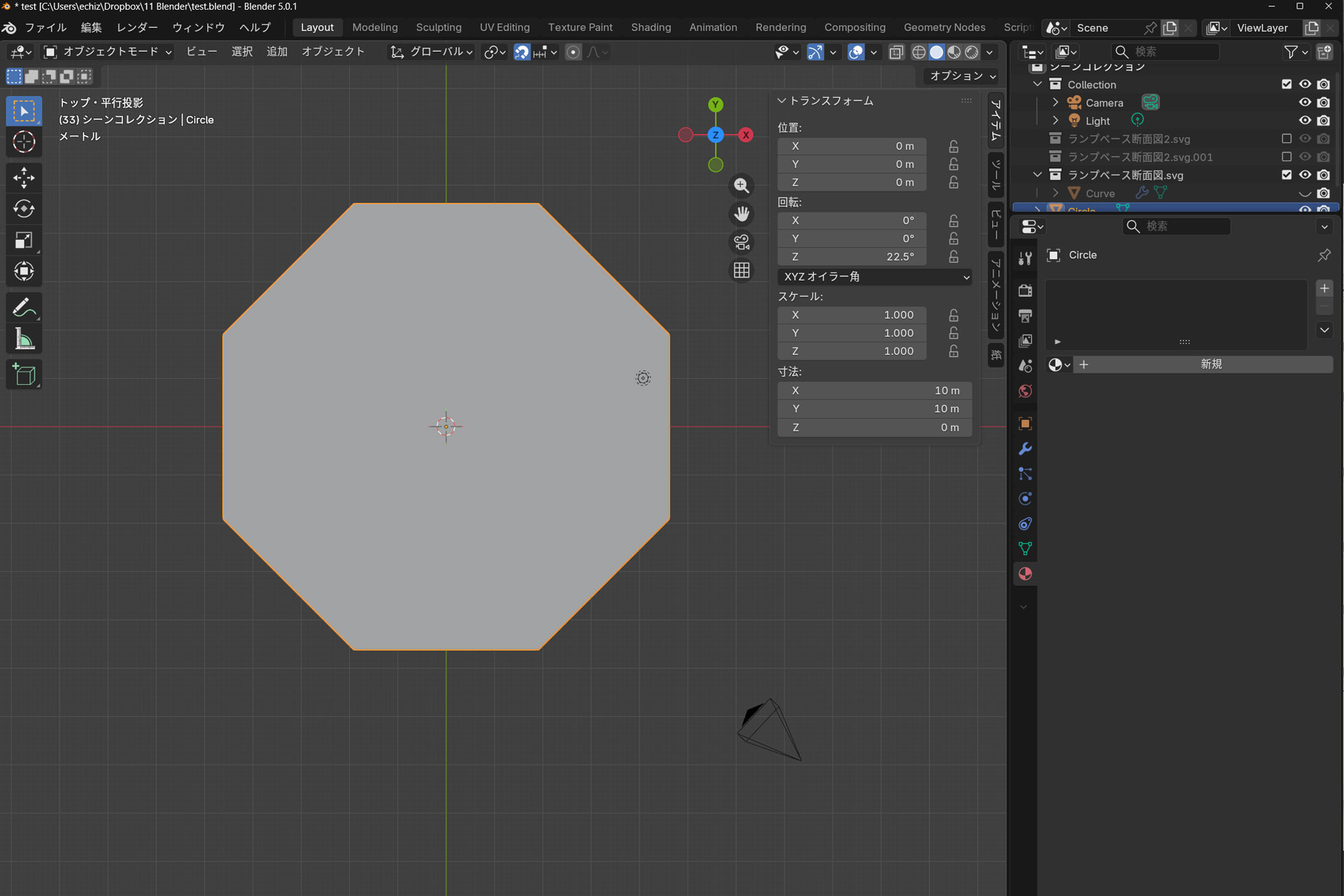Open the Modifiers wrench properties tab
The image size is (1344, 896).
1025,449
